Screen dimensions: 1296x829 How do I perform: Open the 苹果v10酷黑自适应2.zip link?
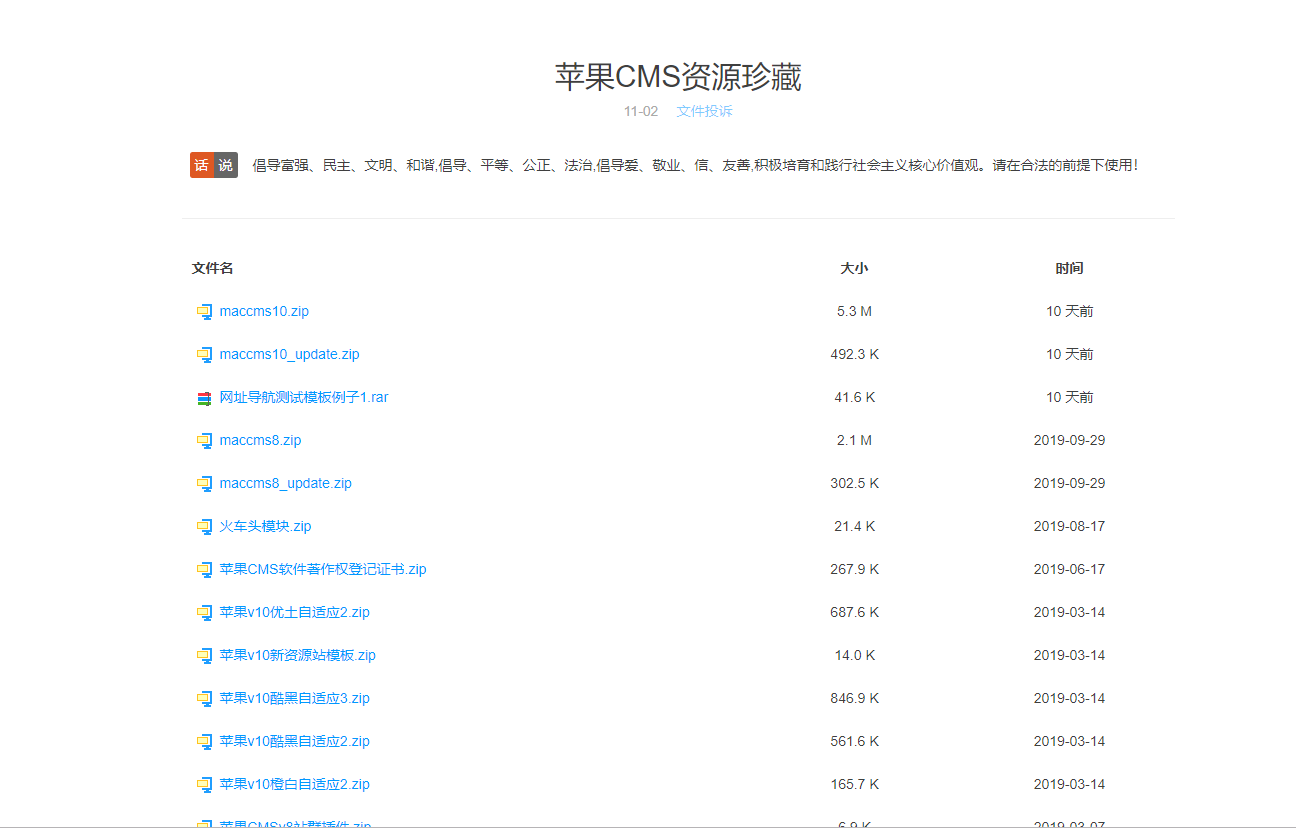tap(294, 741)
